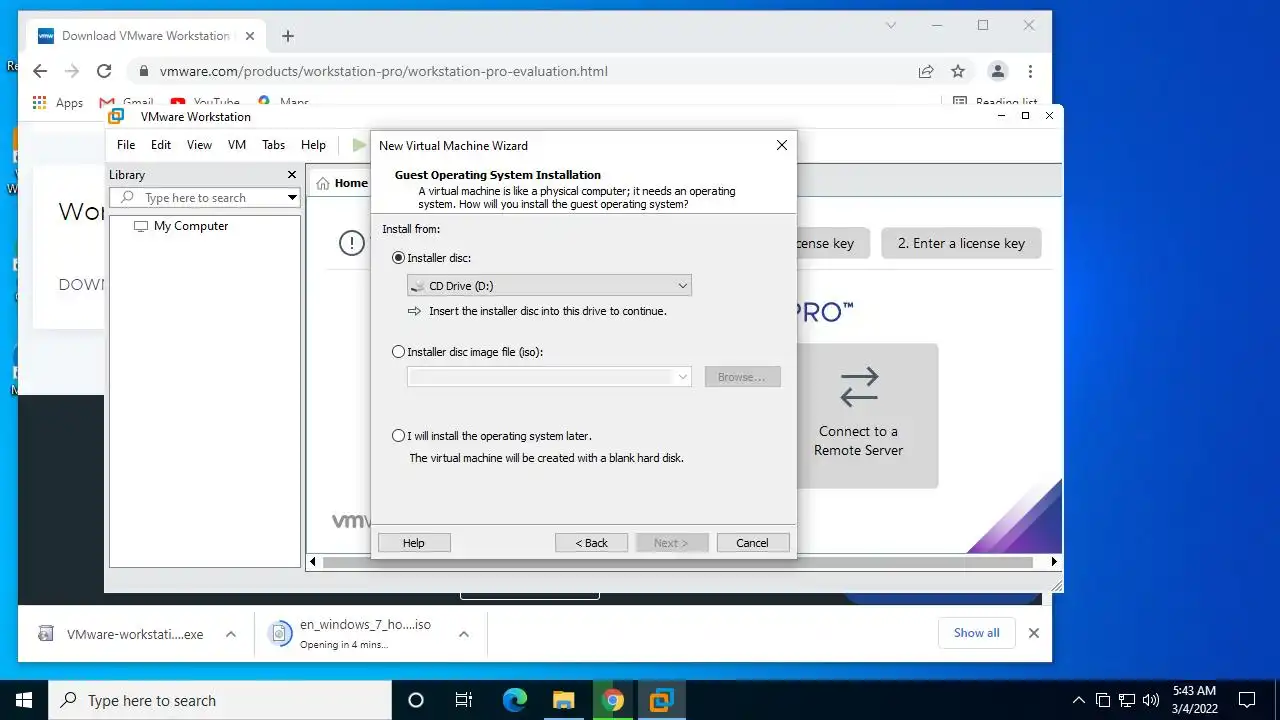Click the share page icon in Chrome
Viewport: 1280px width, 720px height.
click(x=926, y=71)
